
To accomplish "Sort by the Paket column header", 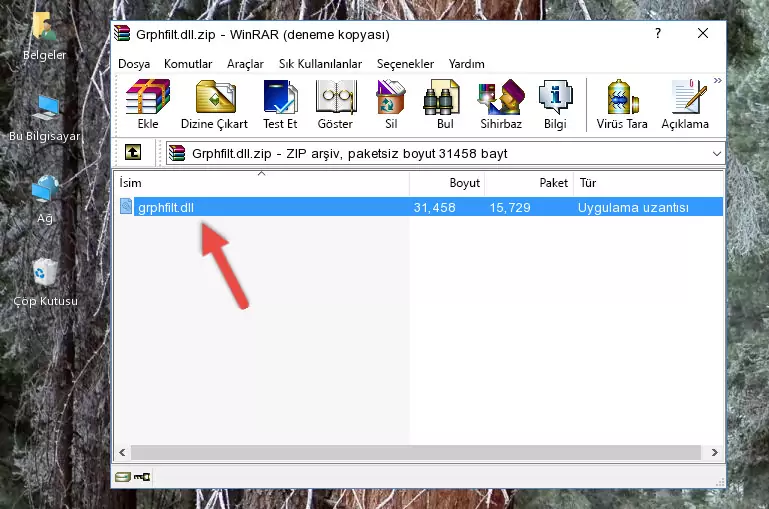I will pyautogui.click(x=529, y=183).
